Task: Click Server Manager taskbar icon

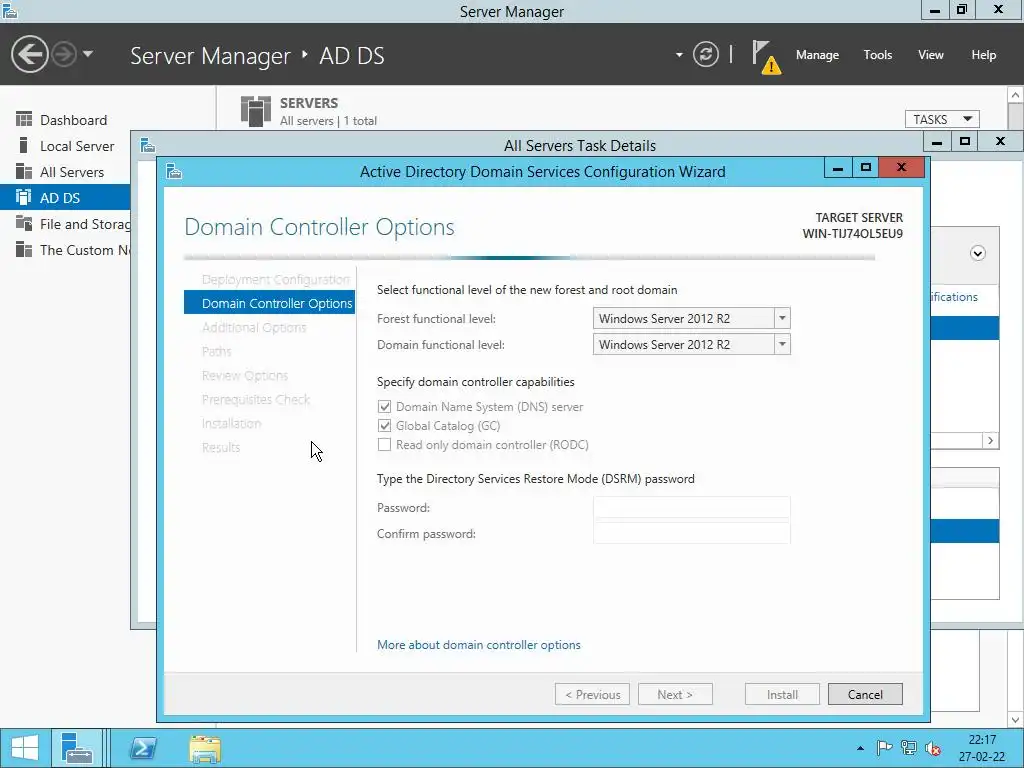Action: 77,748
